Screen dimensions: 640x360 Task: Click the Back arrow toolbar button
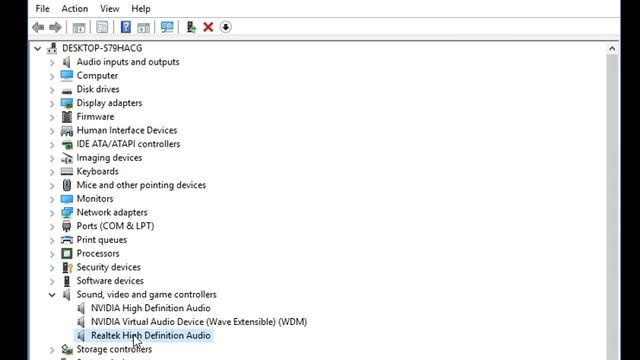(38, 27)
